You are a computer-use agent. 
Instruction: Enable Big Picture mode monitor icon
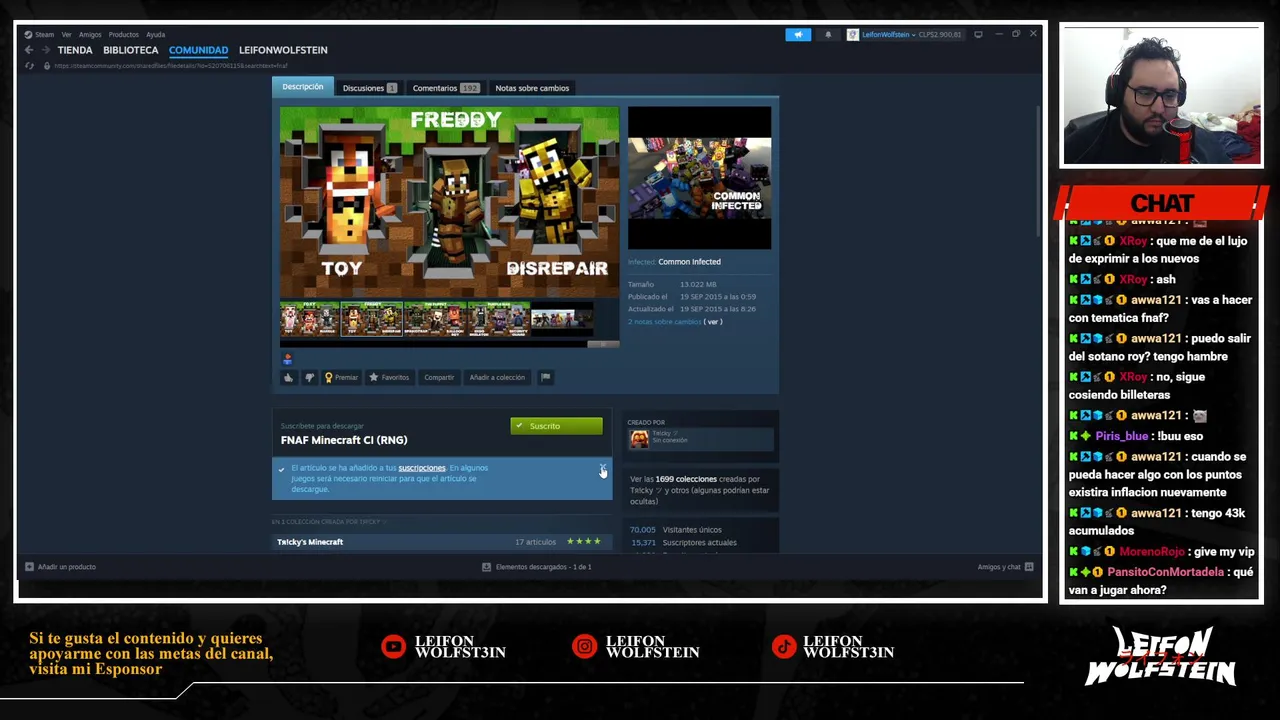(x=978, y=34)
